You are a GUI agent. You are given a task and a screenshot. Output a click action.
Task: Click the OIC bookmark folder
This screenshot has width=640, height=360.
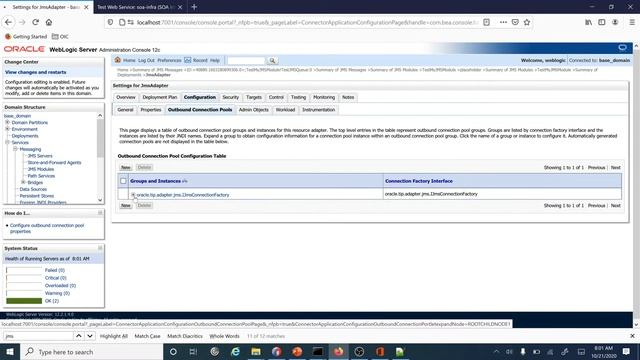click(x=60, y=36)
